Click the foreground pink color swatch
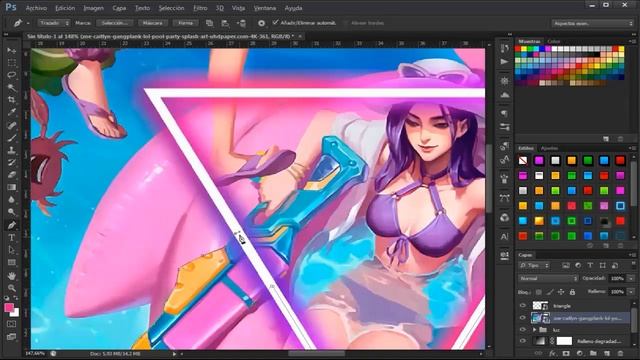Viewport: 640px width, 360px height. (x=9, y=308)
